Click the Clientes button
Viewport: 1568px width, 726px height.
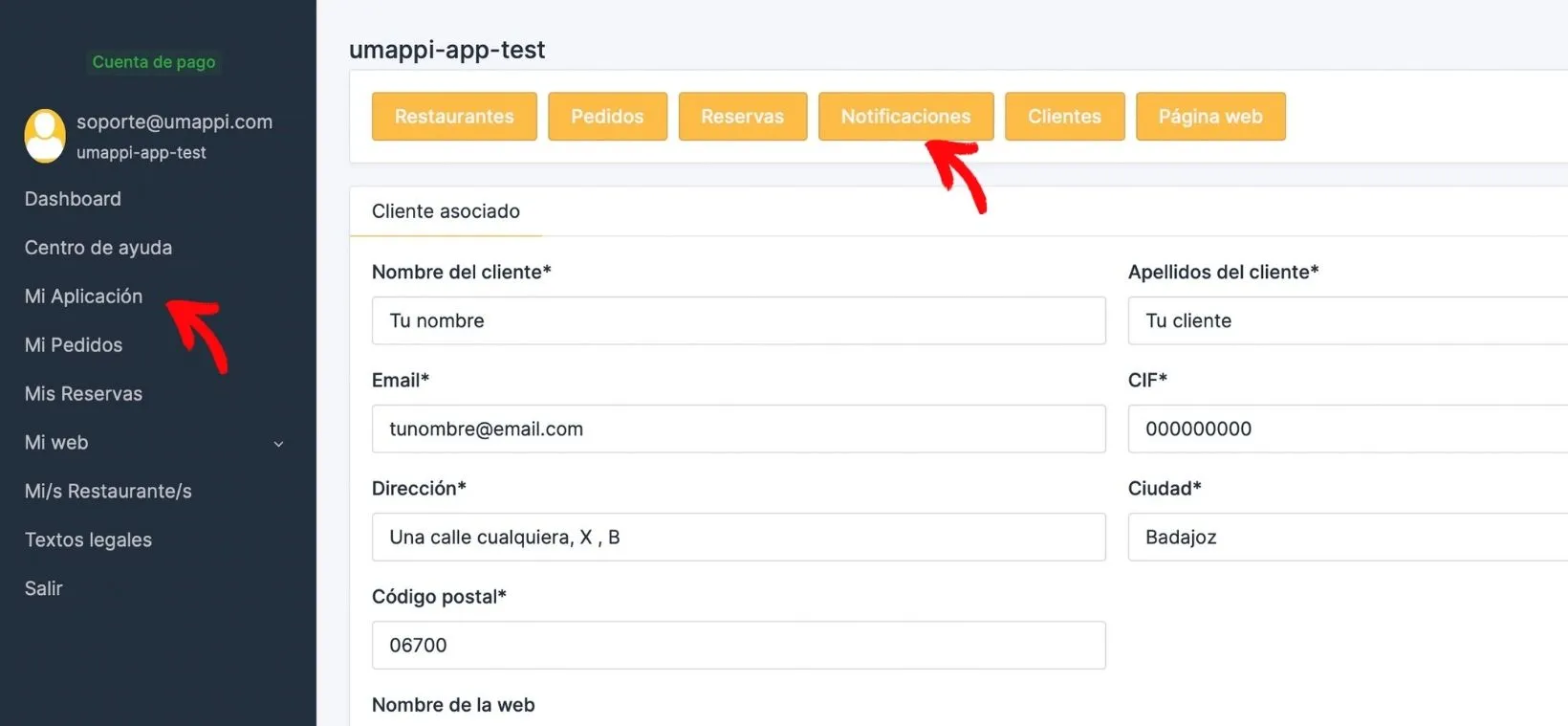tap(1064, 117)
